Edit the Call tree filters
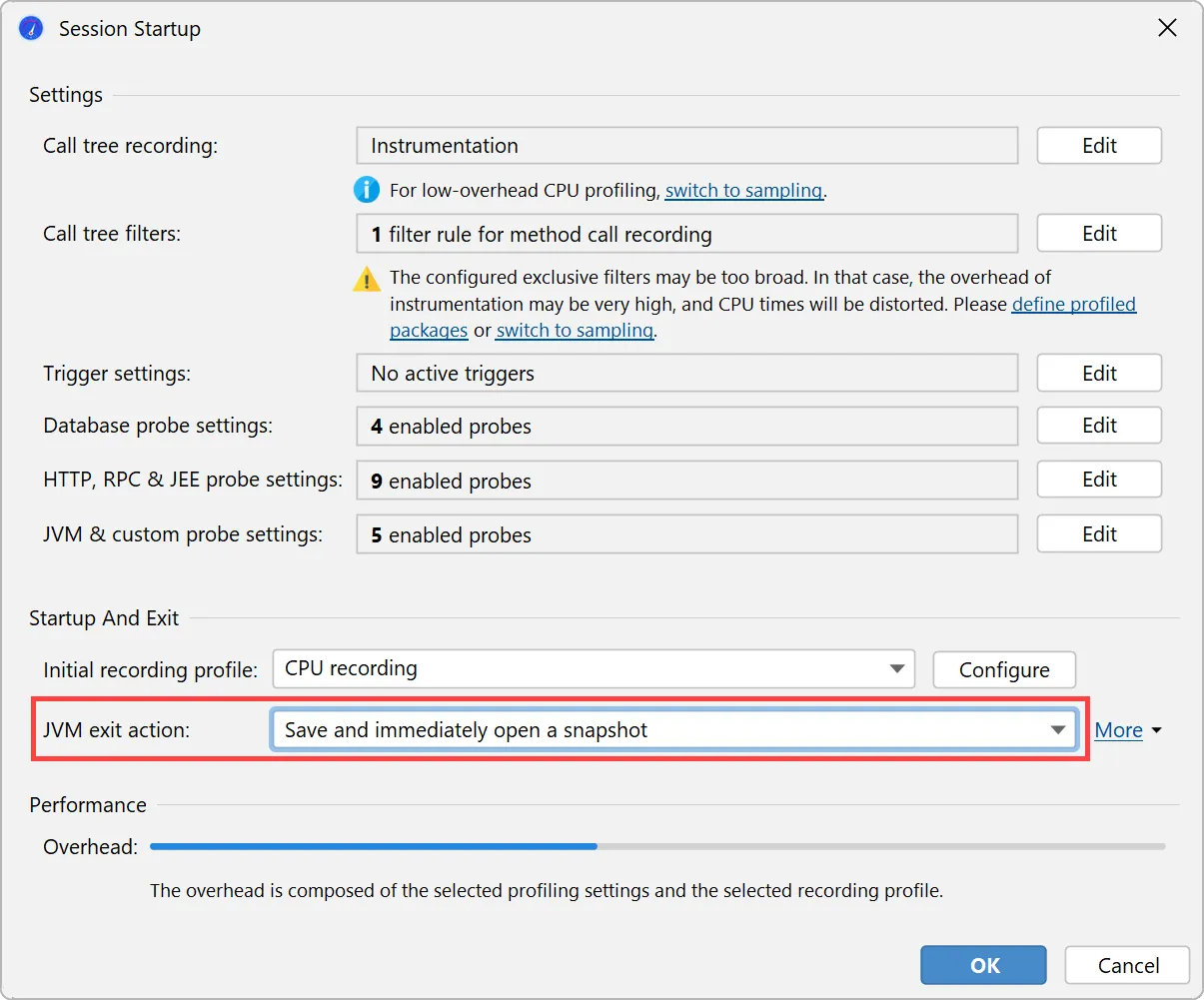 click(x=1099, y=234)
